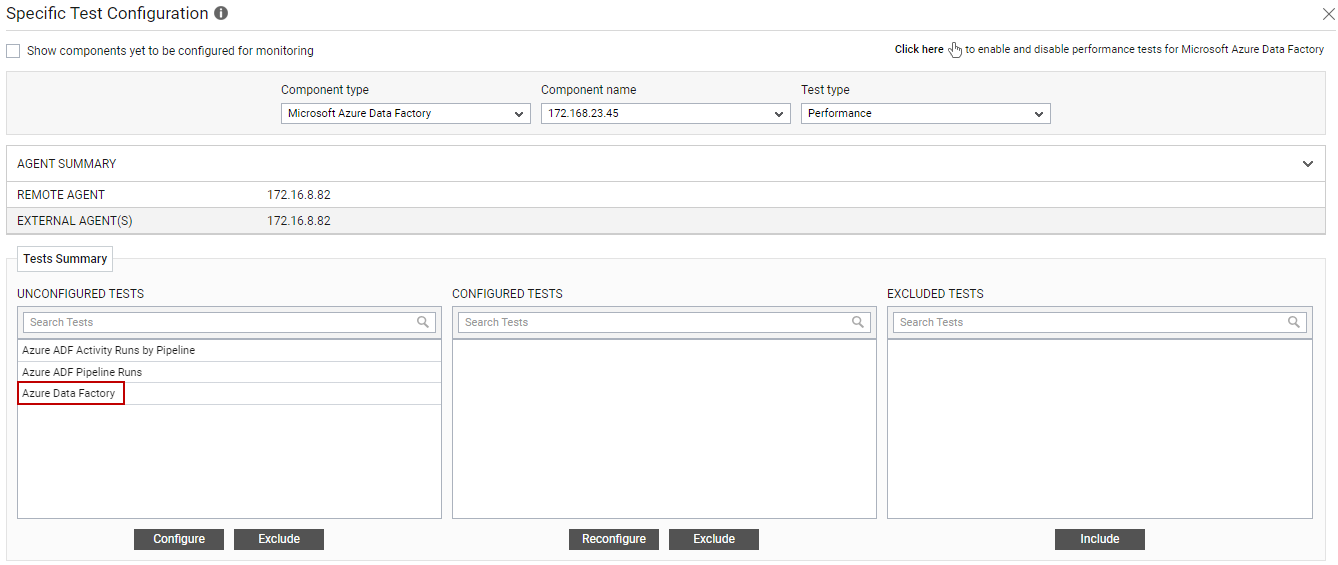Screen dimensions: 1338x565
Task: Enable Show components yet to be configured checkbox
Action: tap(13, 51)
